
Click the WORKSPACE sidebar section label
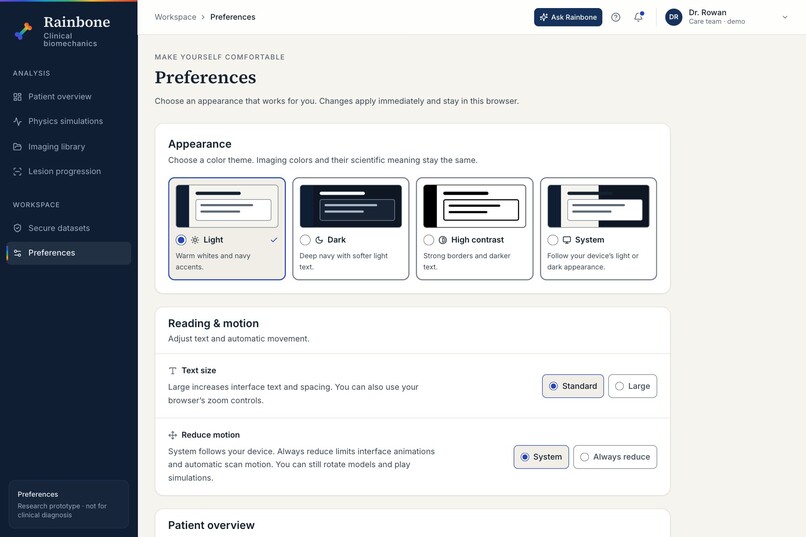pyautogui.click(x=36, y=205)
